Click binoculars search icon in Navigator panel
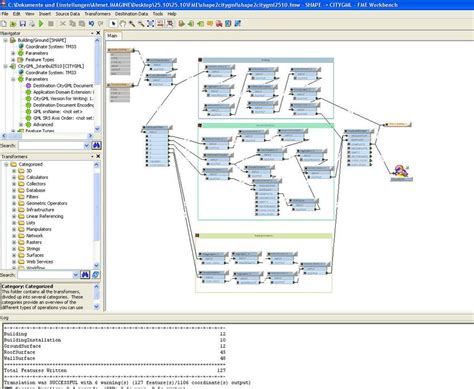Screen dimensions: 474x389 (96, 145)
